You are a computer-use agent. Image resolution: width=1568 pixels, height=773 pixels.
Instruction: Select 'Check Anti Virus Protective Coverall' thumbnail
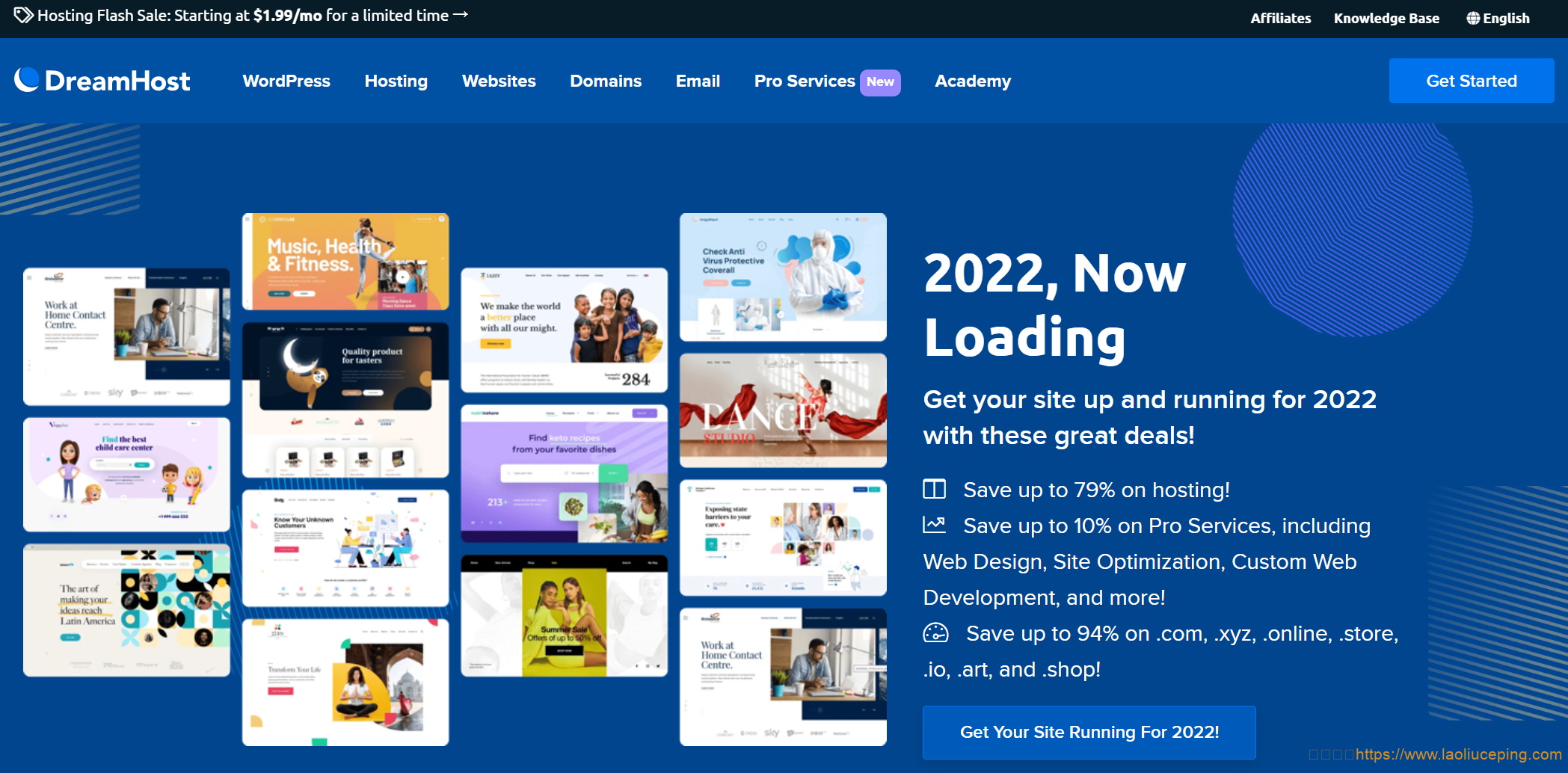783,277
